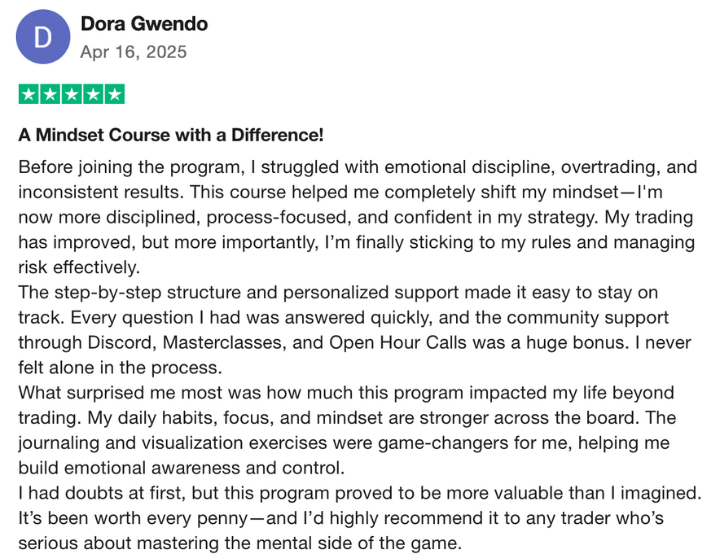Click the letter D inside the avatar

point(43,37)
